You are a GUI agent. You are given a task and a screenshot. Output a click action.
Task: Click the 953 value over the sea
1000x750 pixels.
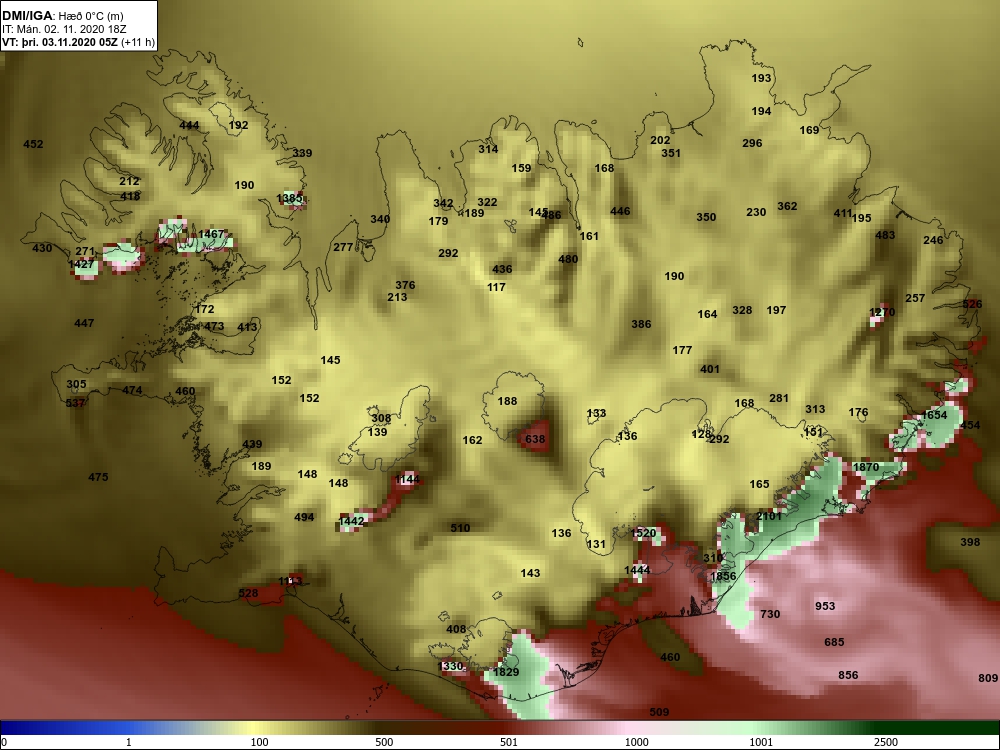coord(825,606)
